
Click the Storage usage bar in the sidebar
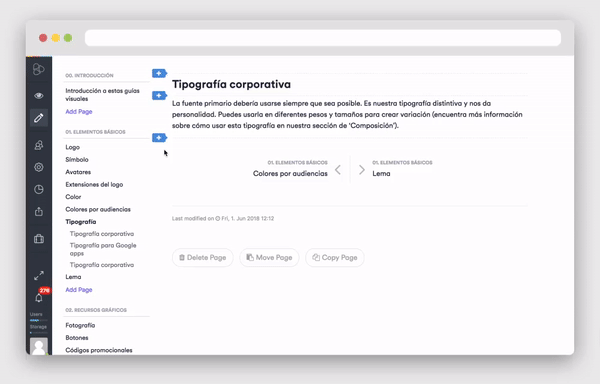coord(39,333)
